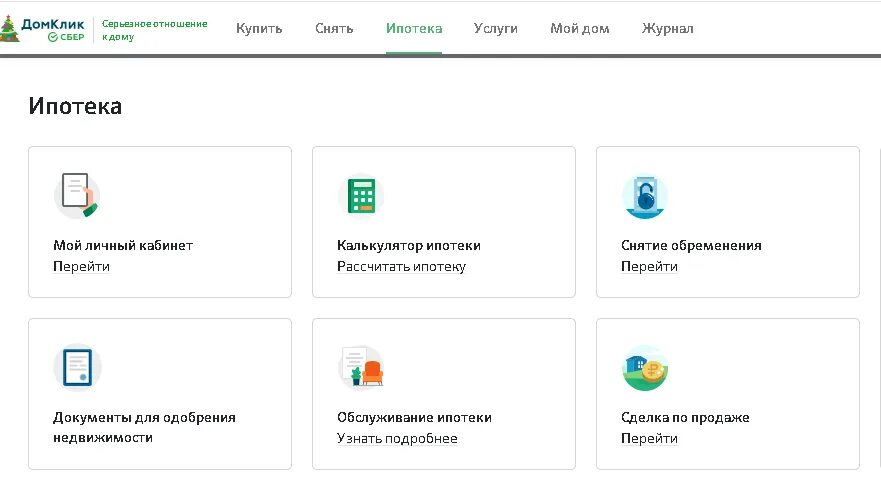This screenshot has width=881, height=500.
Task: Click the Мой личный кабинет title
Action: tap(123, 246)
